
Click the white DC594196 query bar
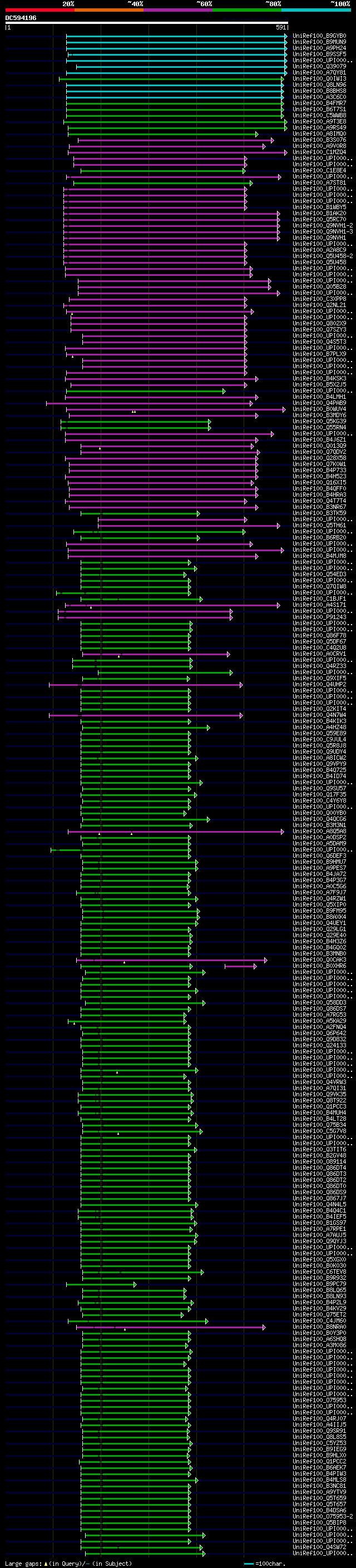pos(147,23)
